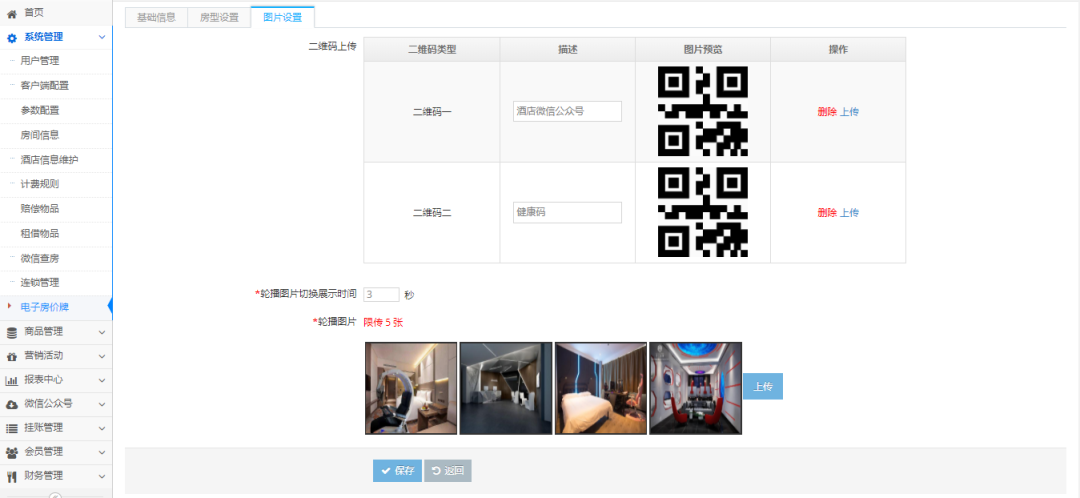1080x498 pixels.
Task: Click the database icon beside 商品管理
Action: 12,332
